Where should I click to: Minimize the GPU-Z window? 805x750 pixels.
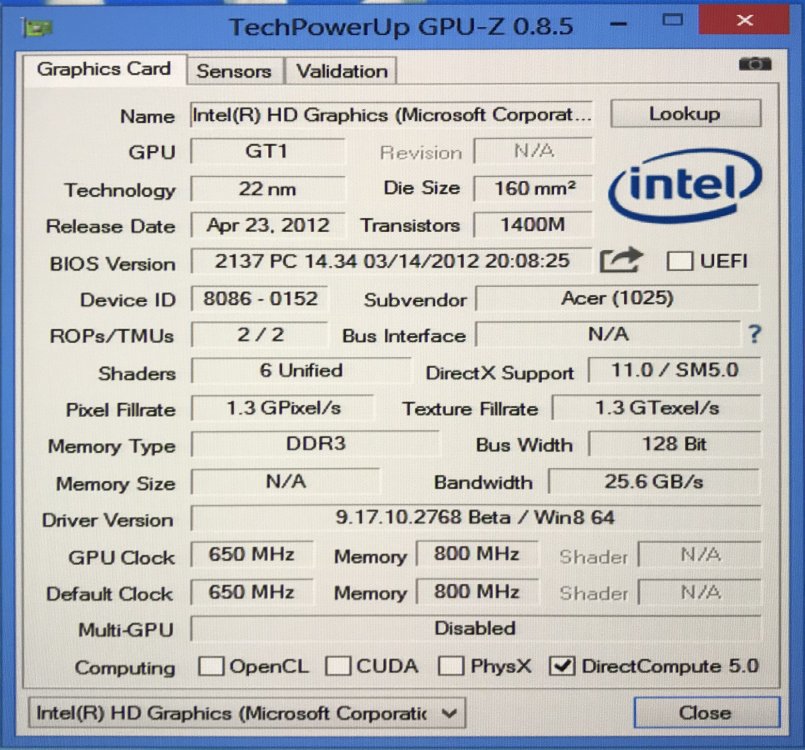pyautogui.click(x=619, y=24)
